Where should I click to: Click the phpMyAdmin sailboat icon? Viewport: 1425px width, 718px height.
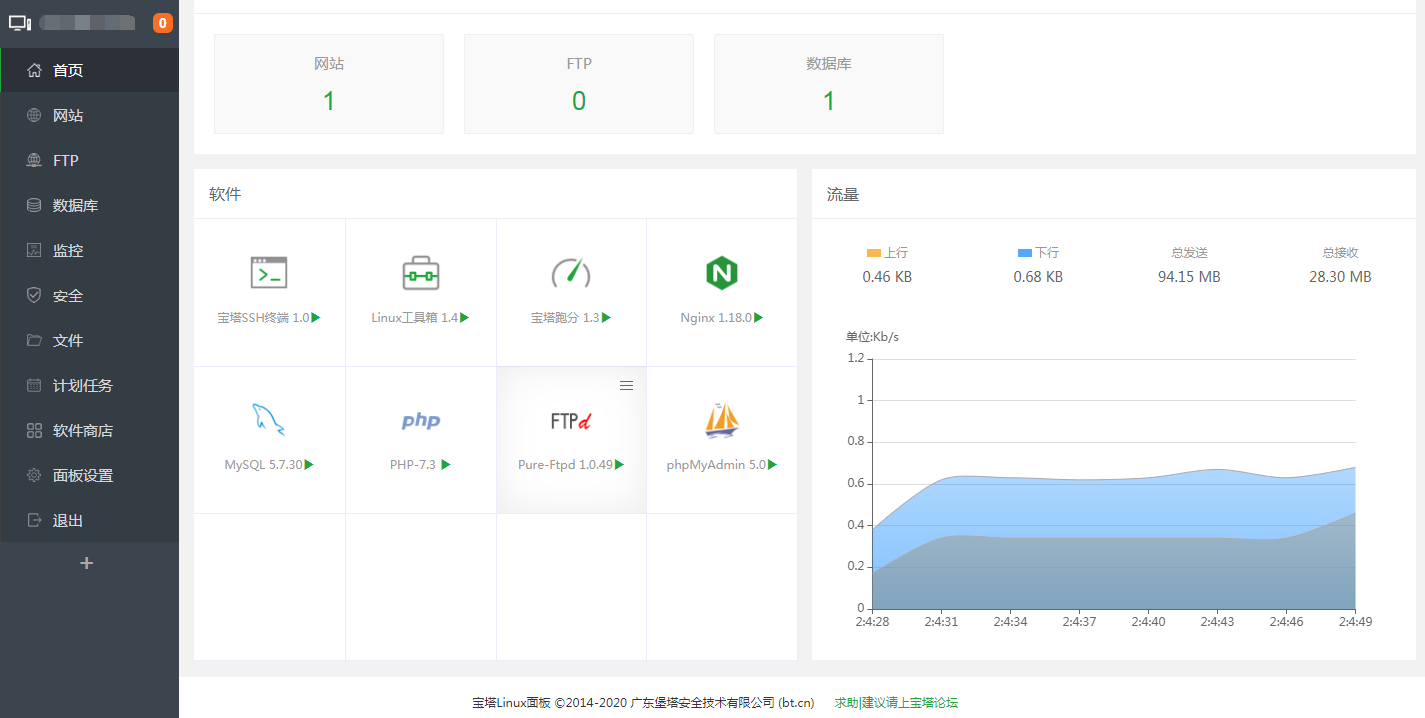721,420
